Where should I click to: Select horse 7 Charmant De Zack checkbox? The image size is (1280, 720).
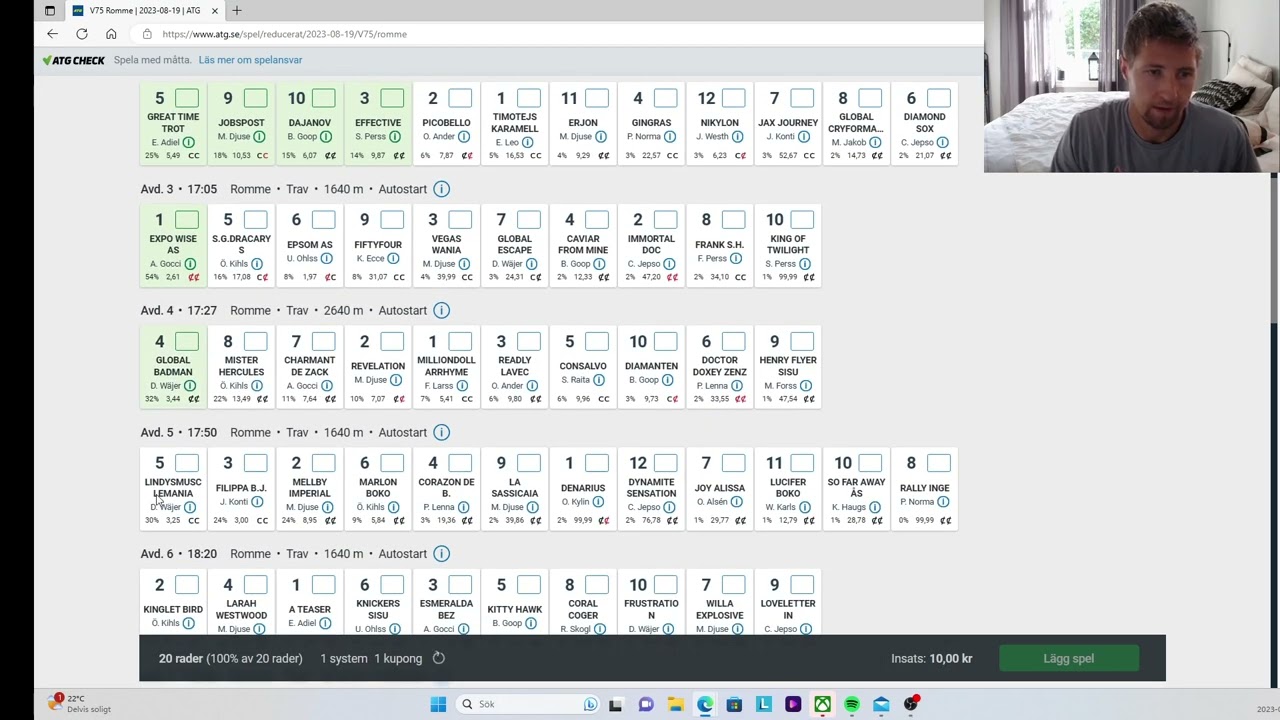click(323, 341)
